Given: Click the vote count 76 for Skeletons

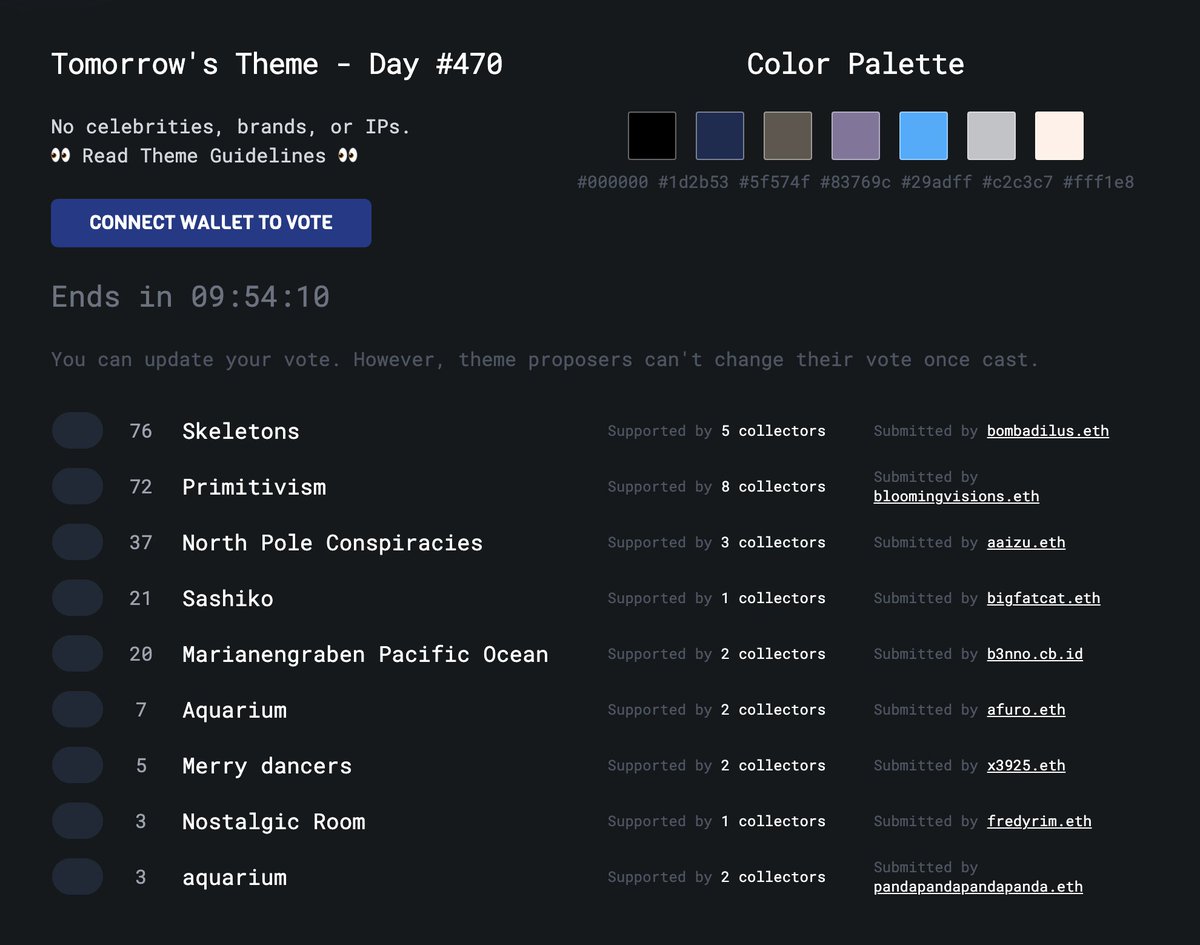Looking at the screenshot, I should [x=141, y=431].
